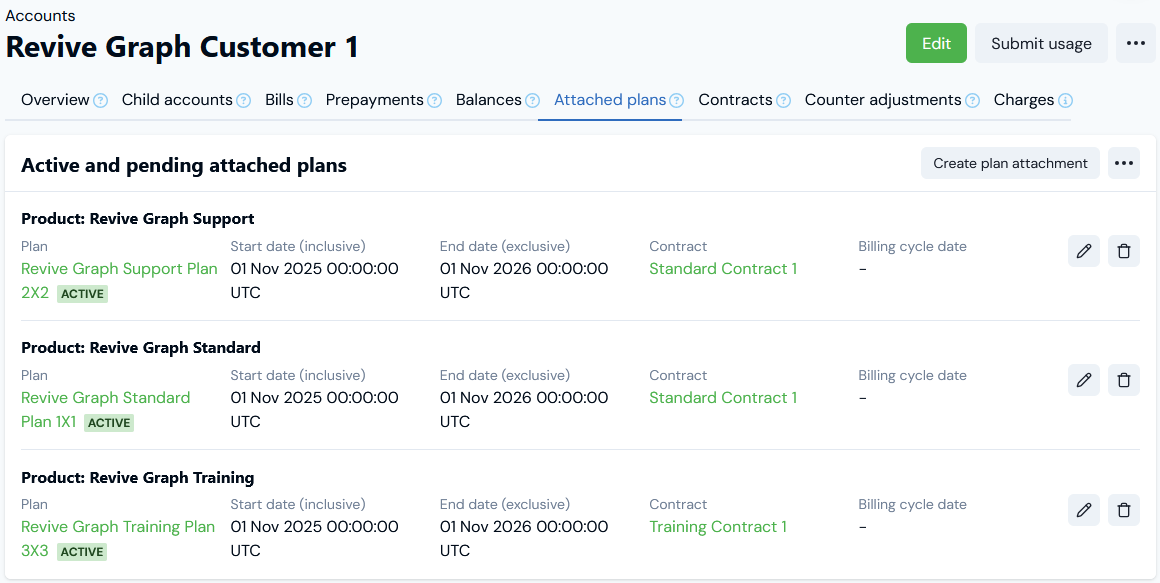1160x583 pixels.
Task: Delete the Revive Graph Training plan attachment
Action: pos(1124,509)
